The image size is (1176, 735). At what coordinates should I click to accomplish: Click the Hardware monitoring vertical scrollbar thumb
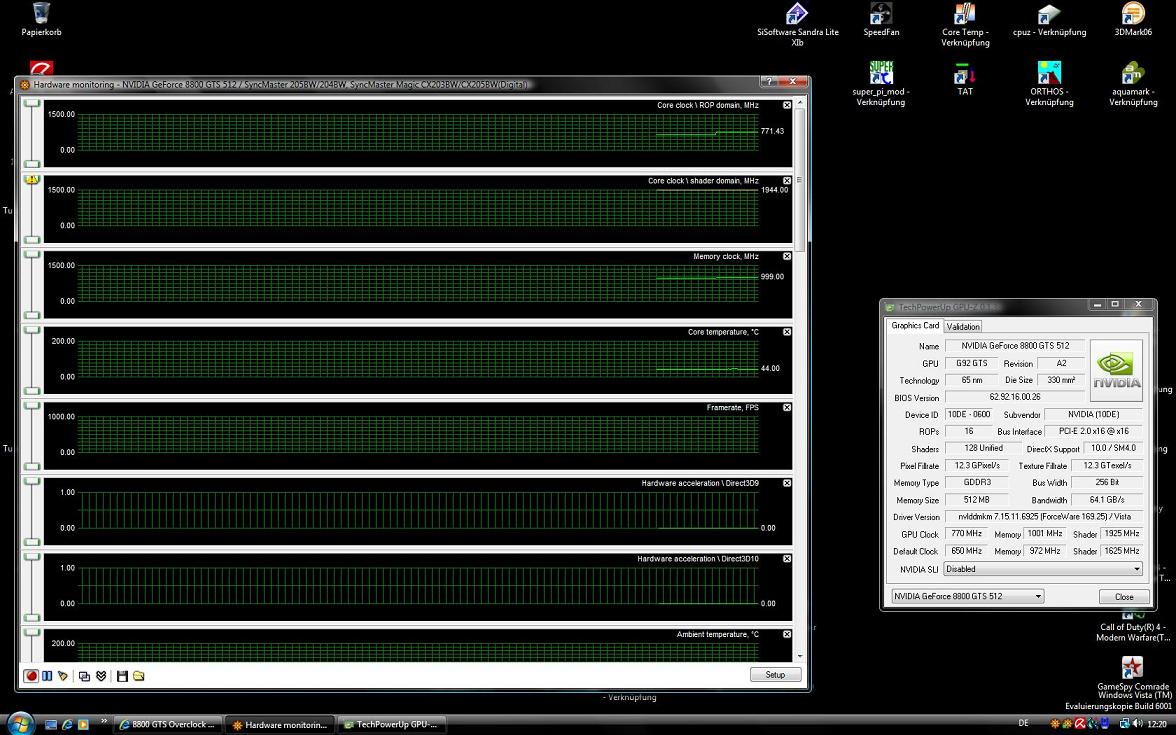tap(800, 180)
